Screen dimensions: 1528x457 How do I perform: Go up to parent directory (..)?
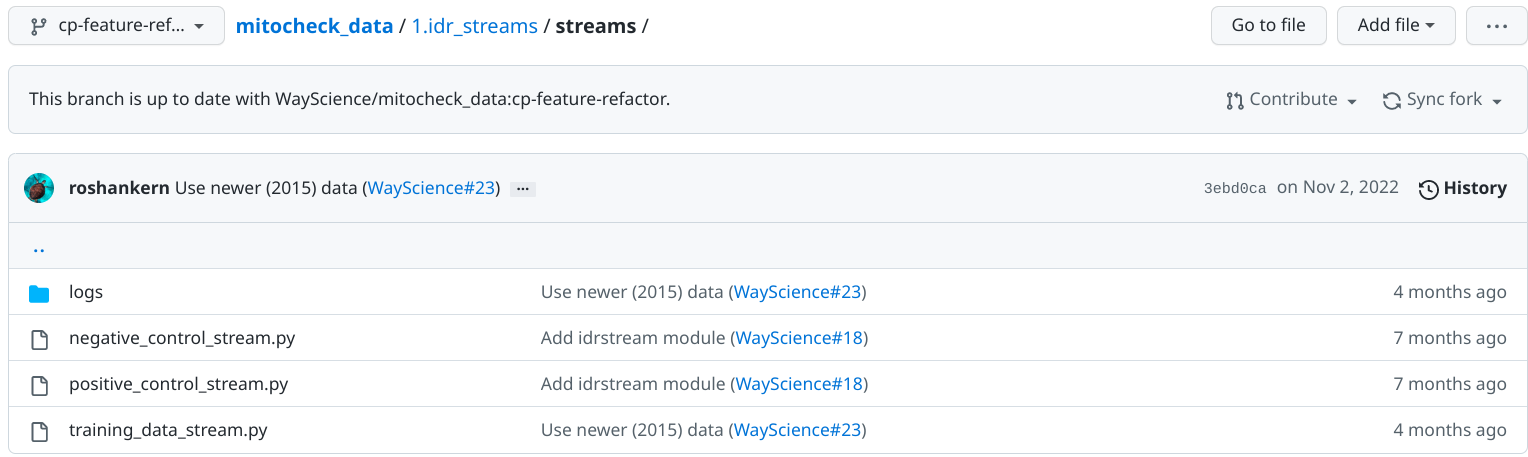pos(39,248)
